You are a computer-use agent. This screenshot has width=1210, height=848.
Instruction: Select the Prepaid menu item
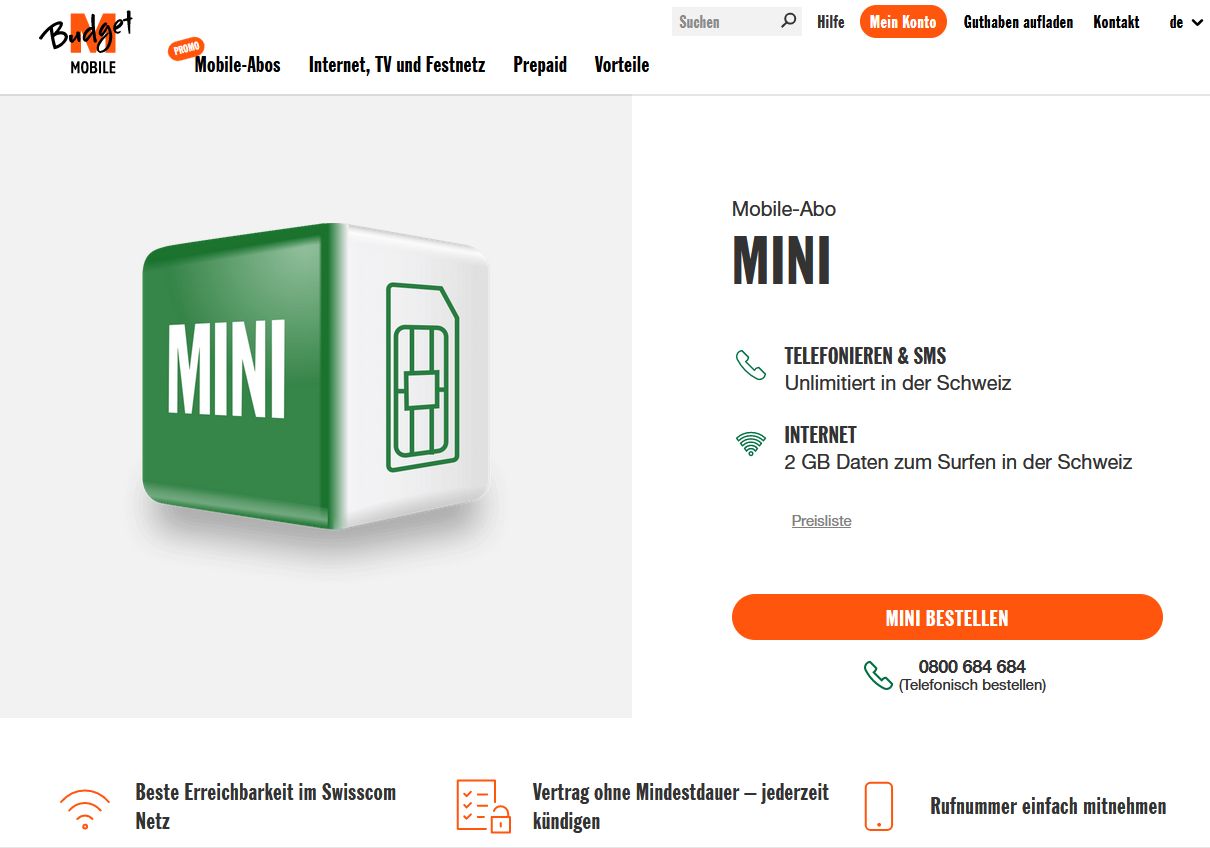click(x=540, y=64)
